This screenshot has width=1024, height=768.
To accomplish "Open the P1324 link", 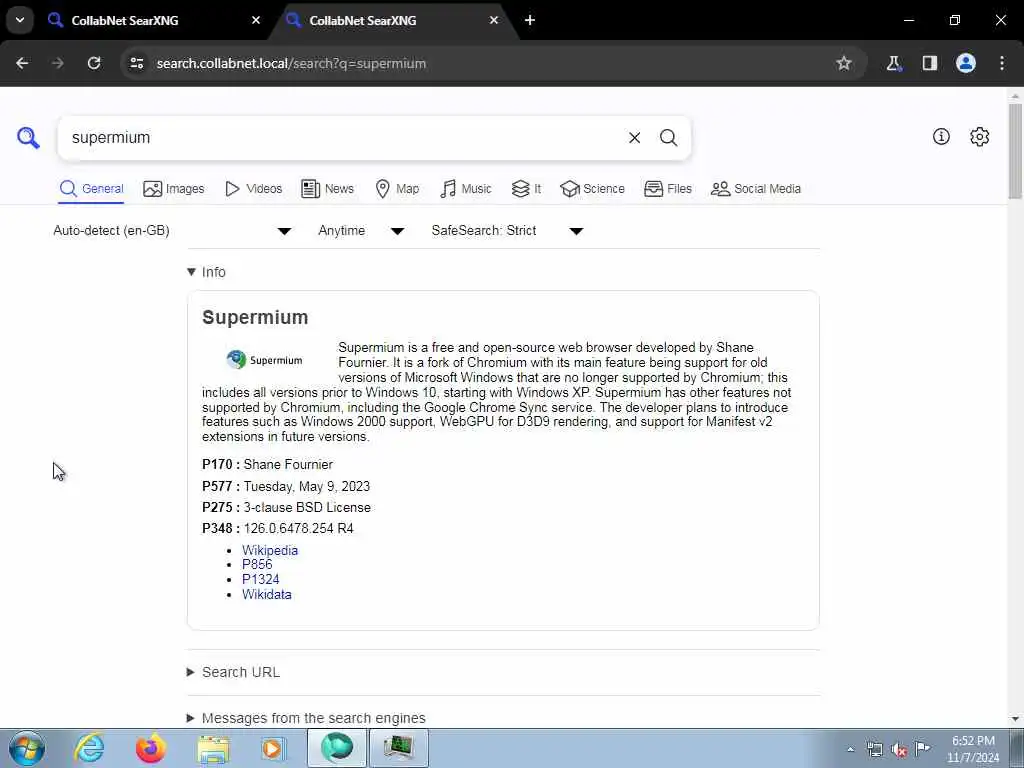I will 260,579.
